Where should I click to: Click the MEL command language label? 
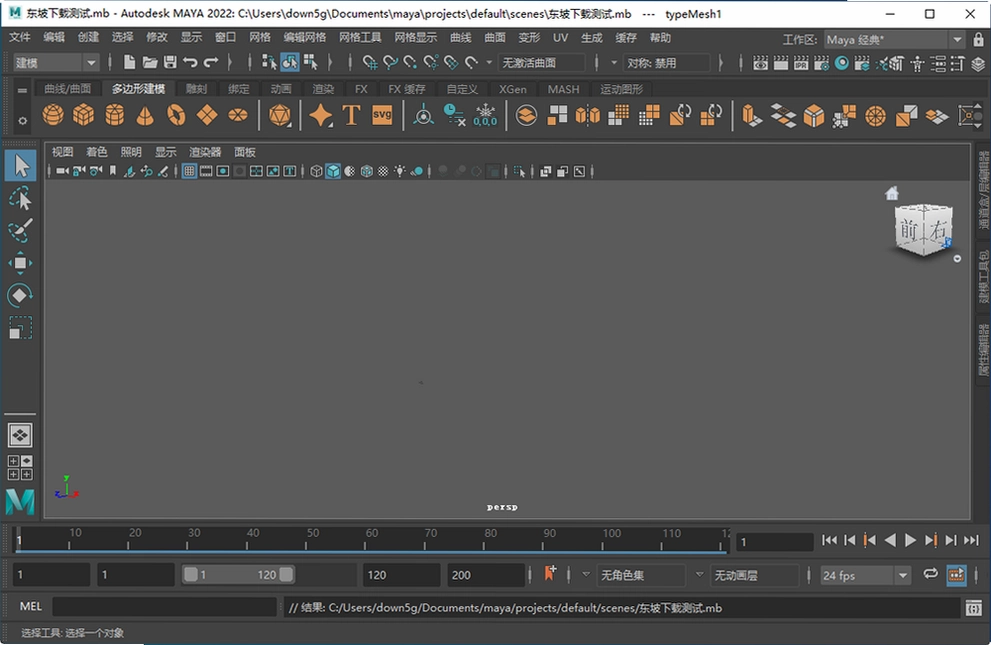click(30, 607)
